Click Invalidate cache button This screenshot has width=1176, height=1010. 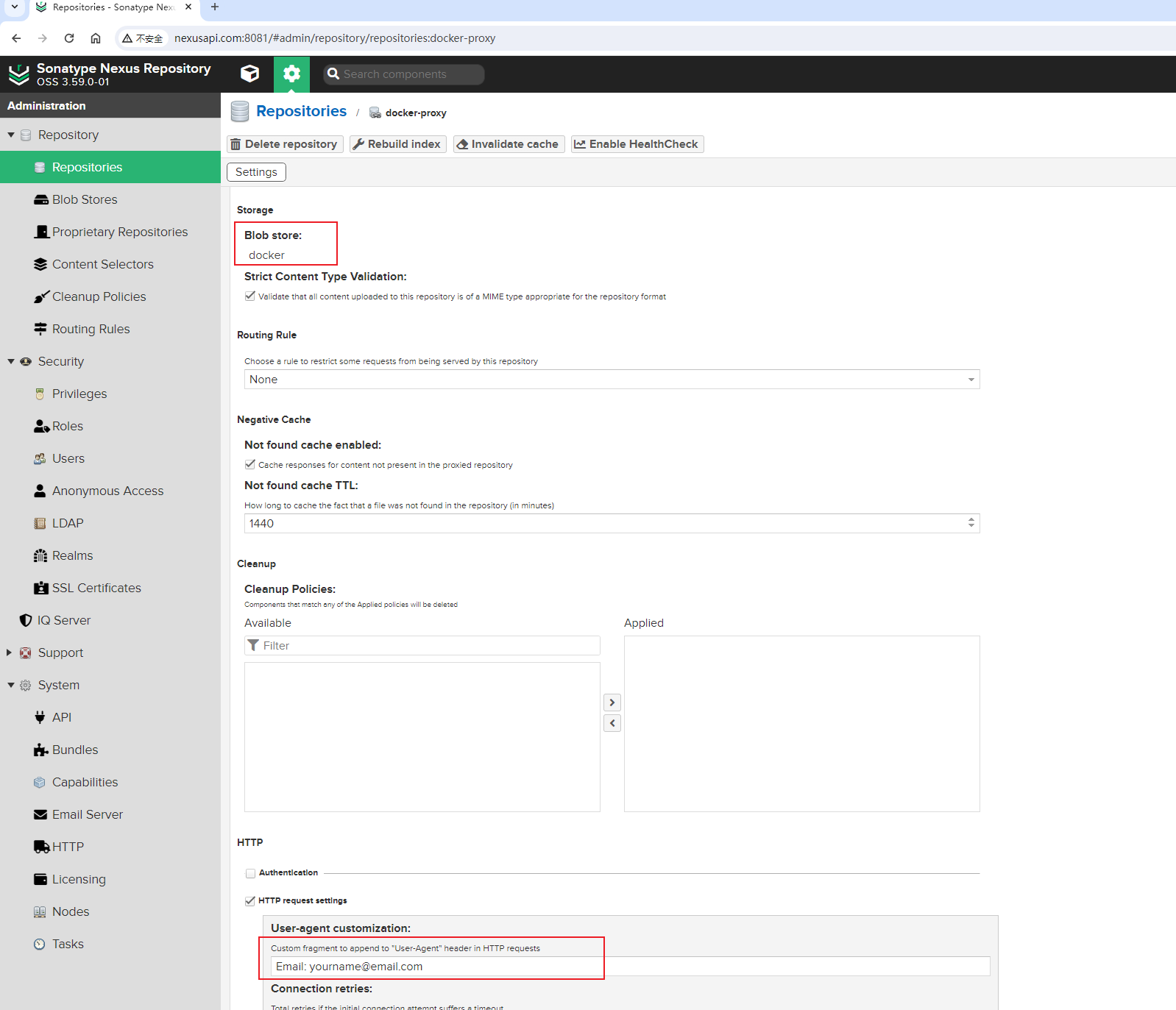(509, 144)
